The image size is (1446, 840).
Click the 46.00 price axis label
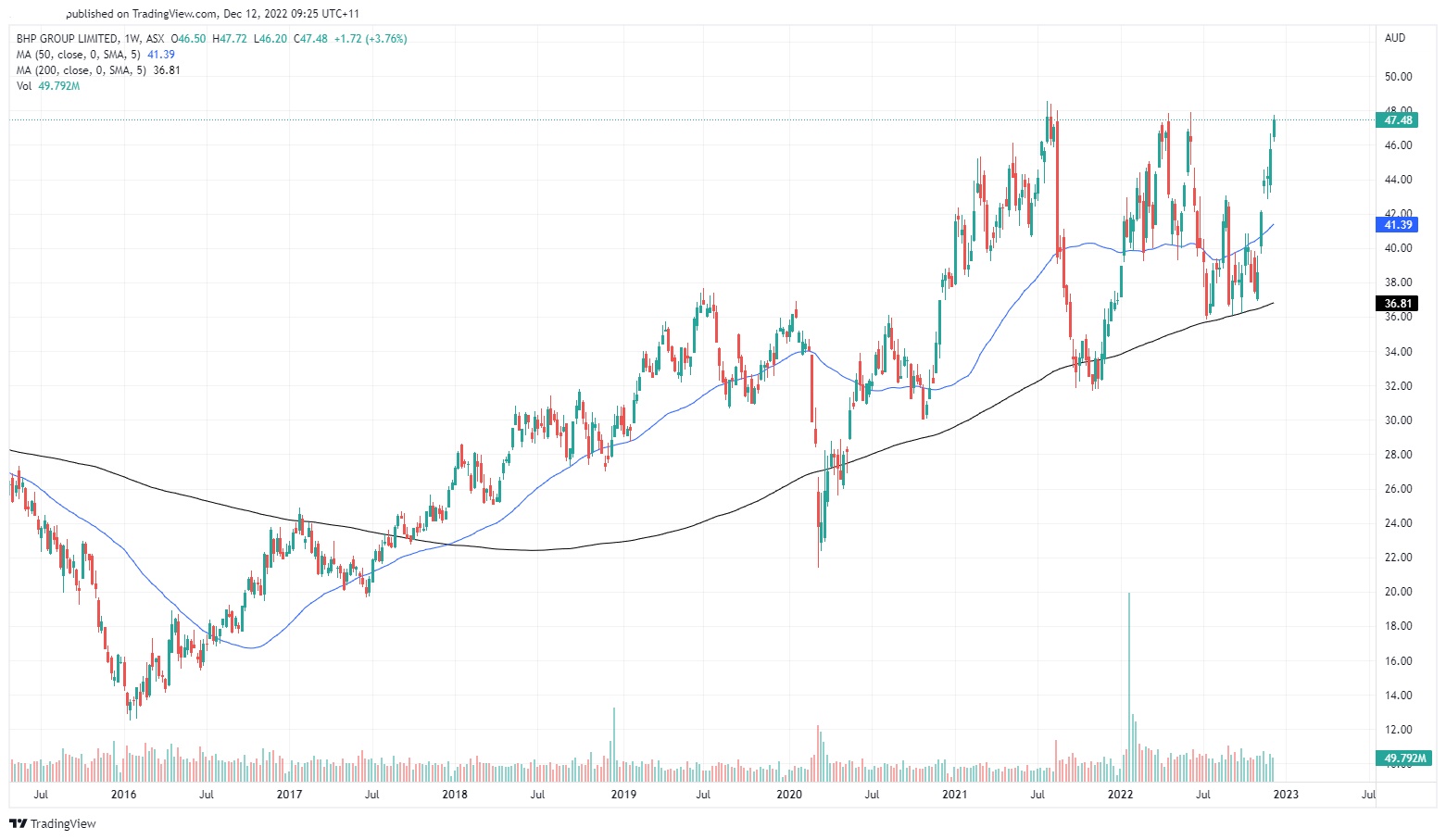point(1399,145)
